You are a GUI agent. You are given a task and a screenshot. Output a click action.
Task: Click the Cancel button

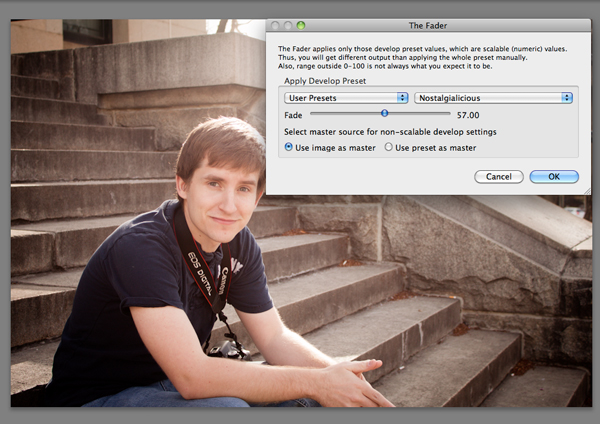click(x=499, y=177)
